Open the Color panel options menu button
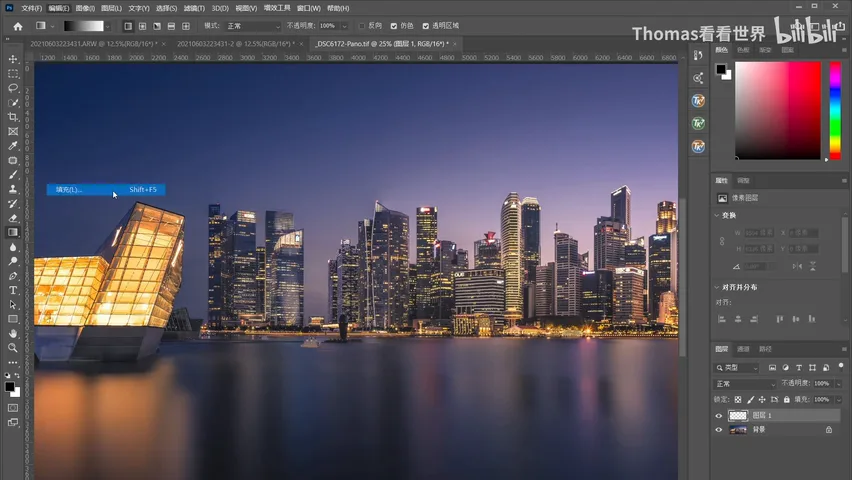Screen dimensions: 852x480 coord(844,50)
